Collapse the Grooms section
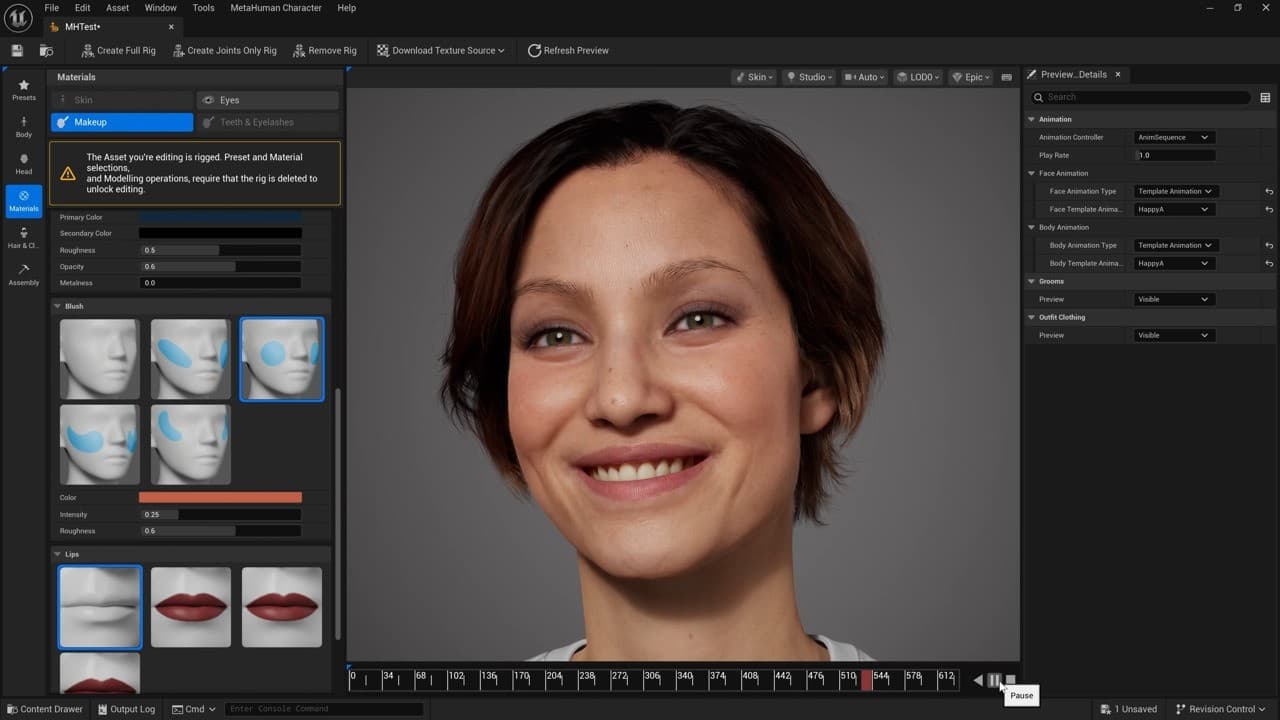The height and width of the screenshot is (720, 1280). (x=1032, y=281)
